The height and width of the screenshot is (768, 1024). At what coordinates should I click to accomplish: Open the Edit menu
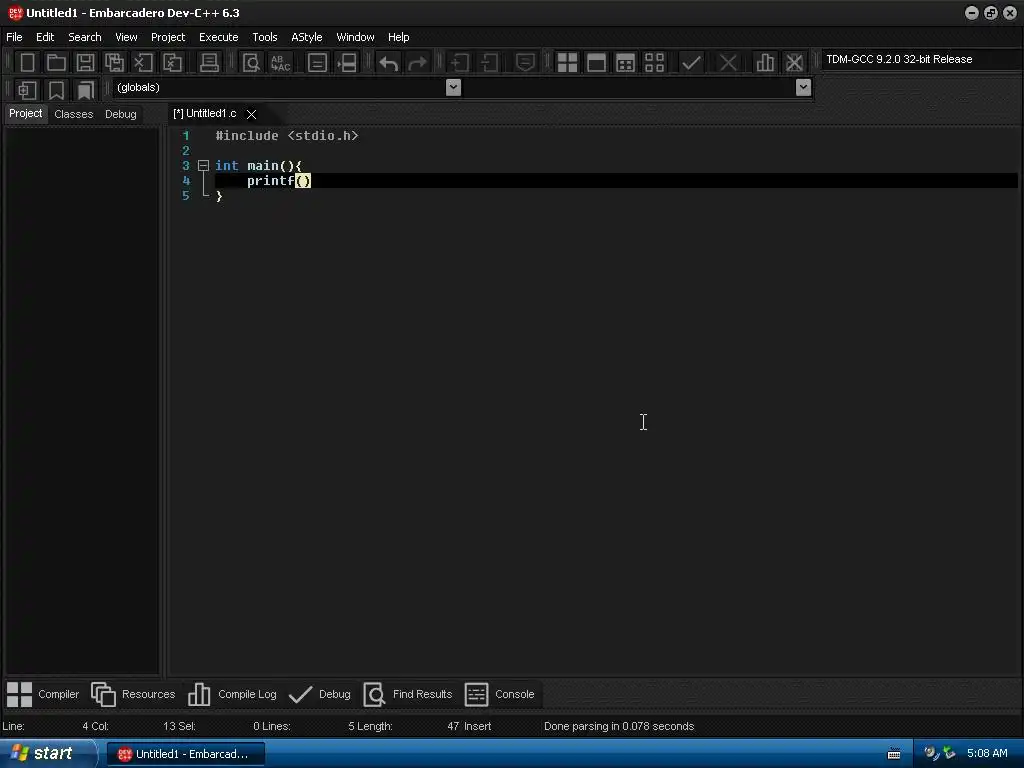45,37
